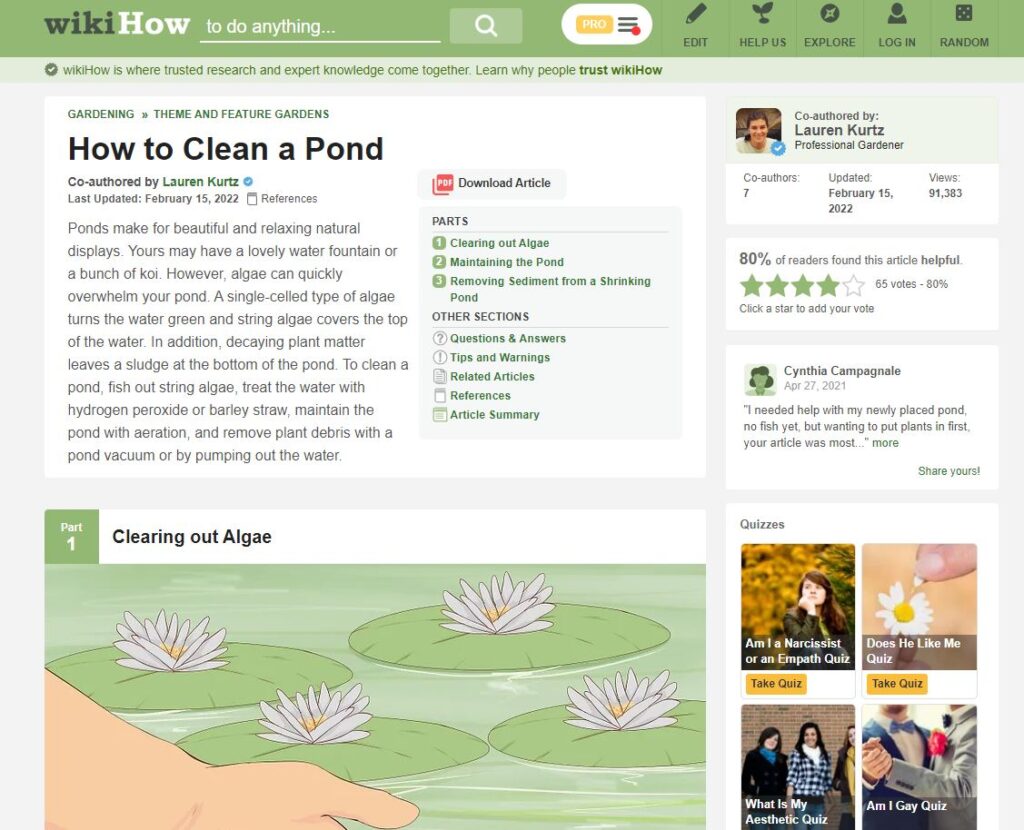Image resolution: width=1024 pixels, height=830 pixels.
Task: Rate the article five stars
Action: click(x=853, y=285)
